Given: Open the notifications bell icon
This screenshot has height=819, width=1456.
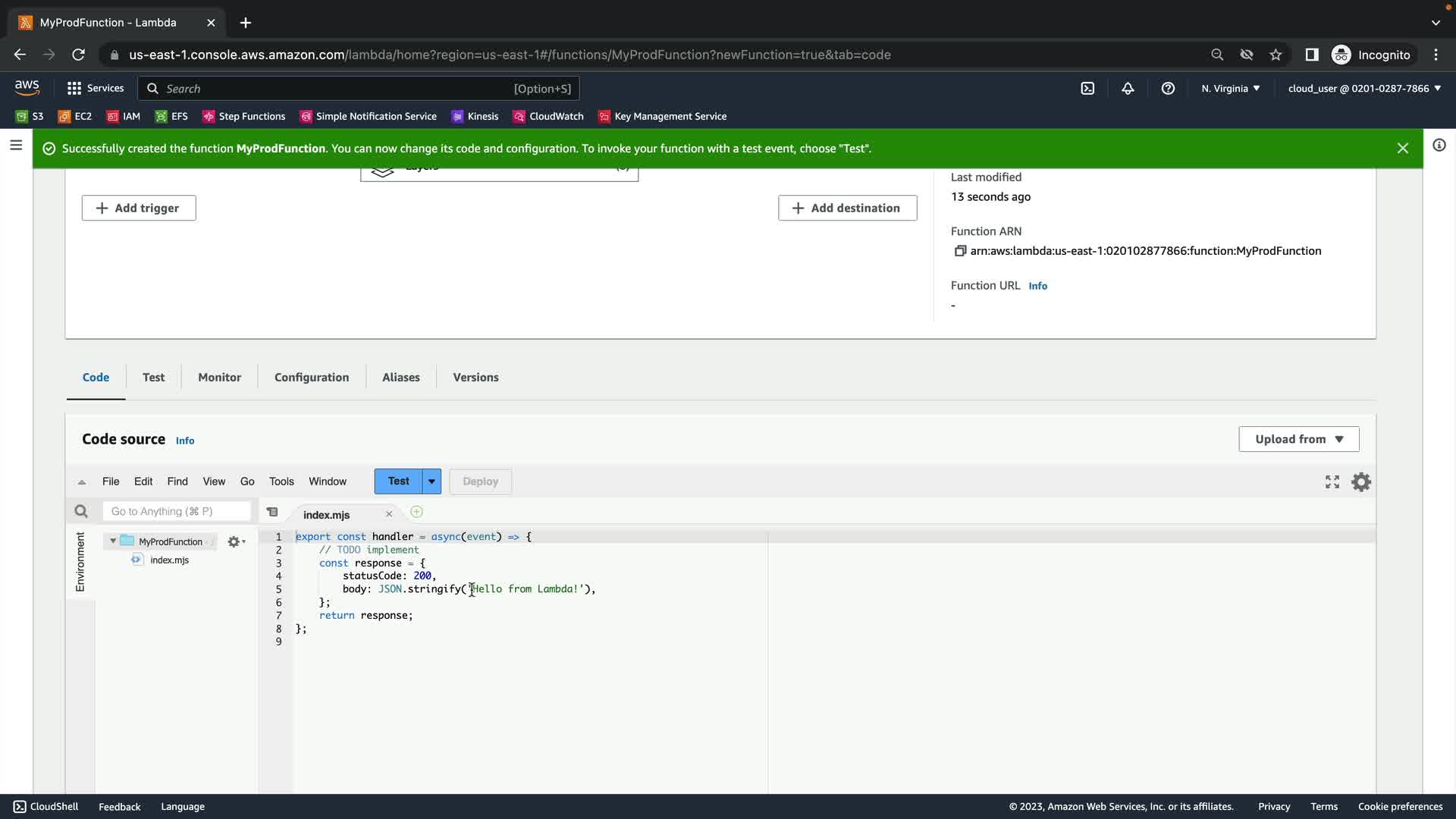Looking at the screenshot, I should [x=1128, y=89].
